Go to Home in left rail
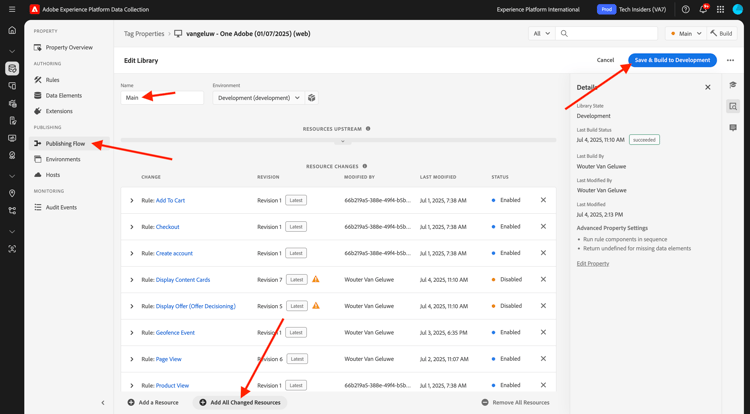This screenshot has width=750, height=414. [x=12, y=30]
